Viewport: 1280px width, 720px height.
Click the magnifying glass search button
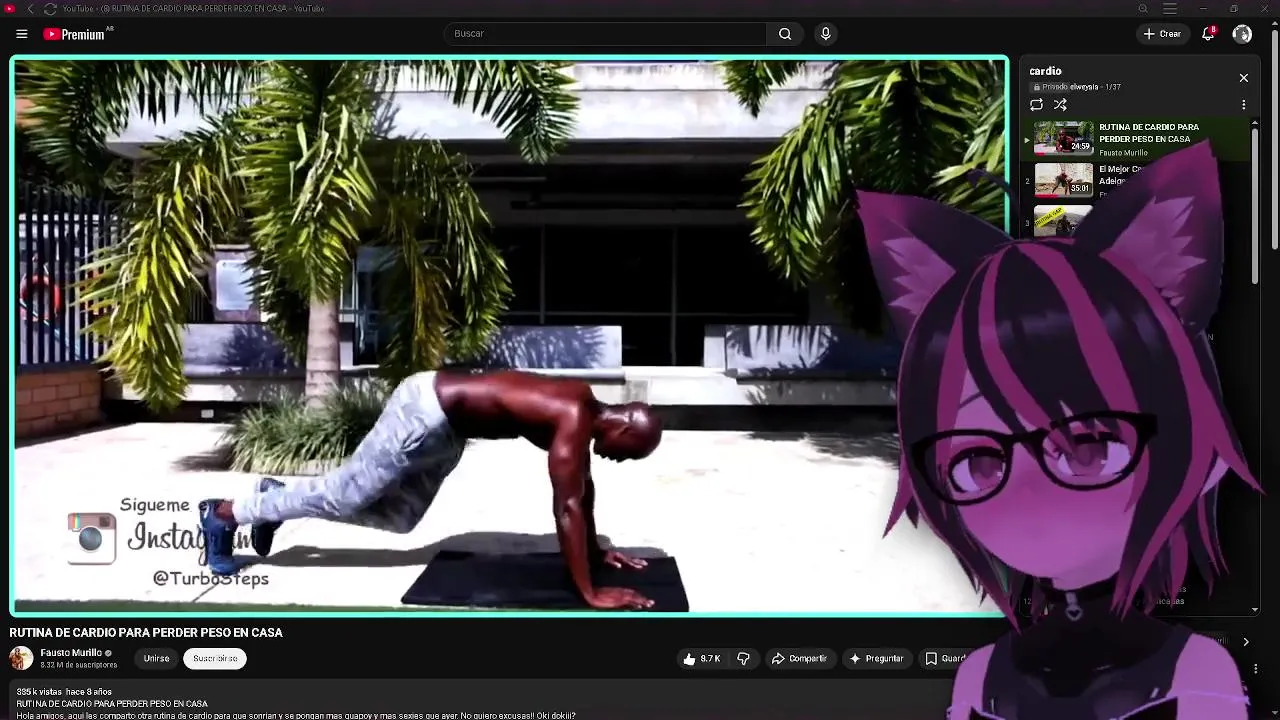click(x=785, y=34)
